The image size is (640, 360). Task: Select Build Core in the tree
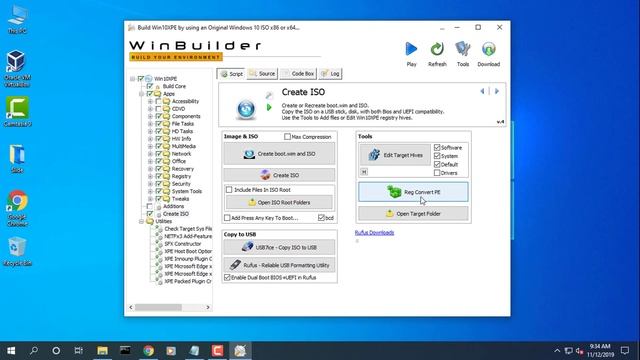[174, 87]
